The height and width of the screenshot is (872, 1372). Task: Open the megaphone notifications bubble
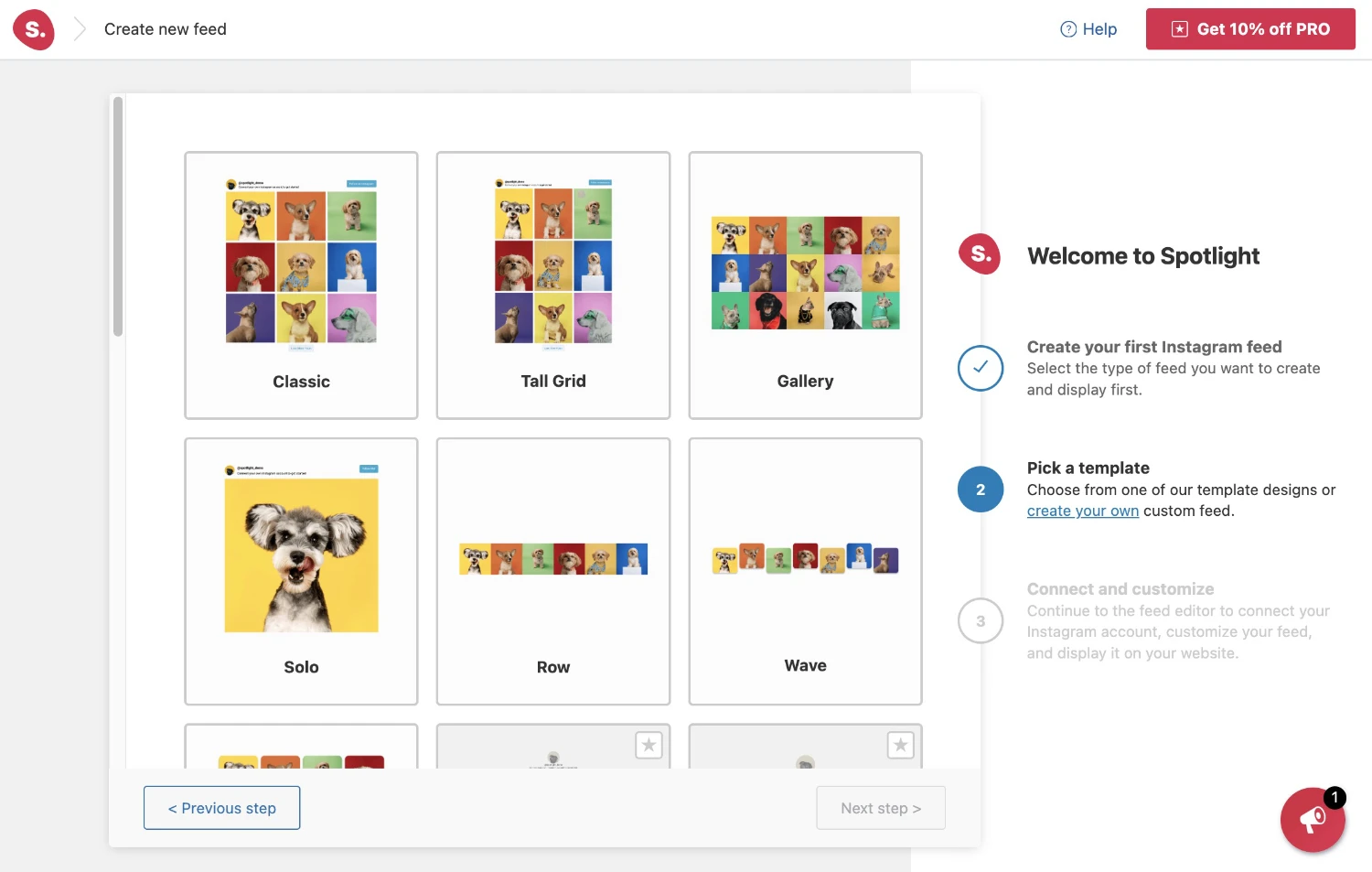[x=1313, y=820]
